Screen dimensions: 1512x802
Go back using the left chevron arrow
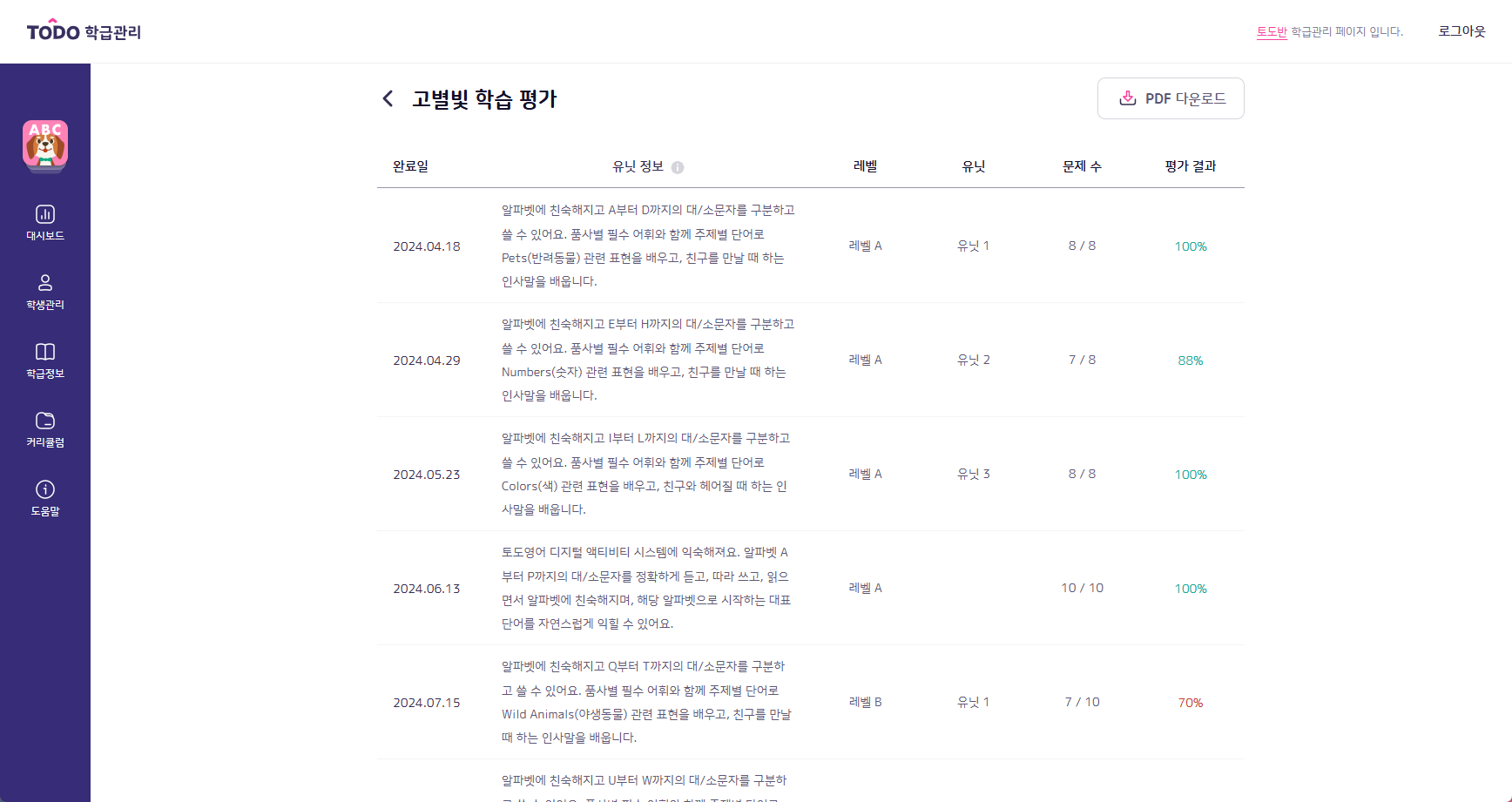click(388, 98)
